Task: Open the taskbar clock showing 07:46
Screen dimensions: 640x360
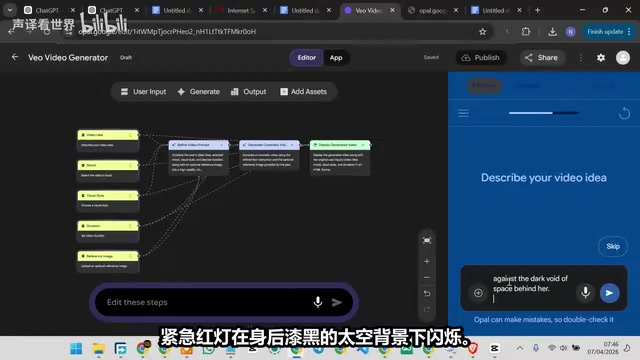Action: tap(603, 348)
